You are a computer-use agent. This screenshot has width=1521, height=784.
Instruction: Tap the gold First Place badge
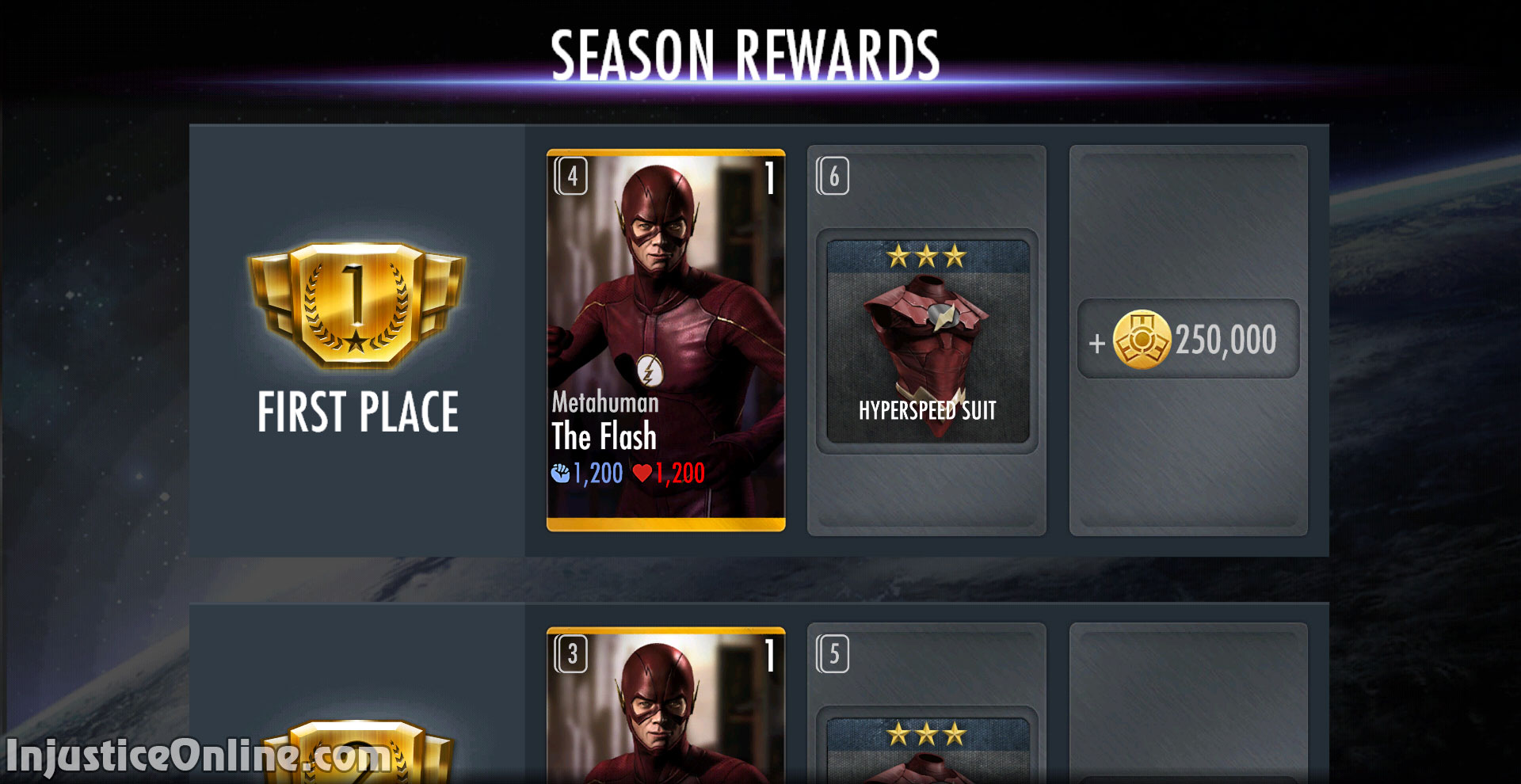356,306
